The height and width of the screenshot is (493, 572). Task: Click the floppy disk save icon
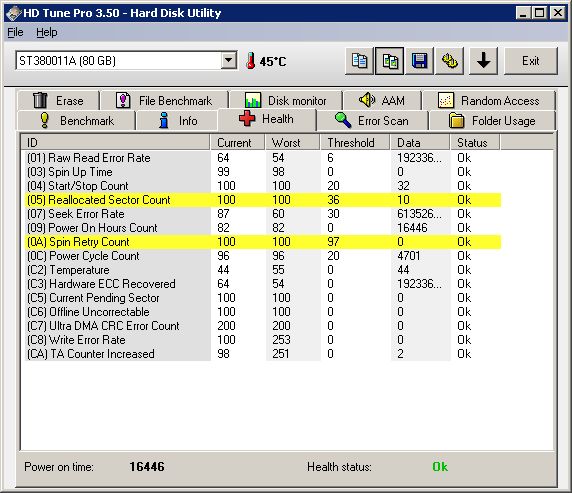(420, 61)
